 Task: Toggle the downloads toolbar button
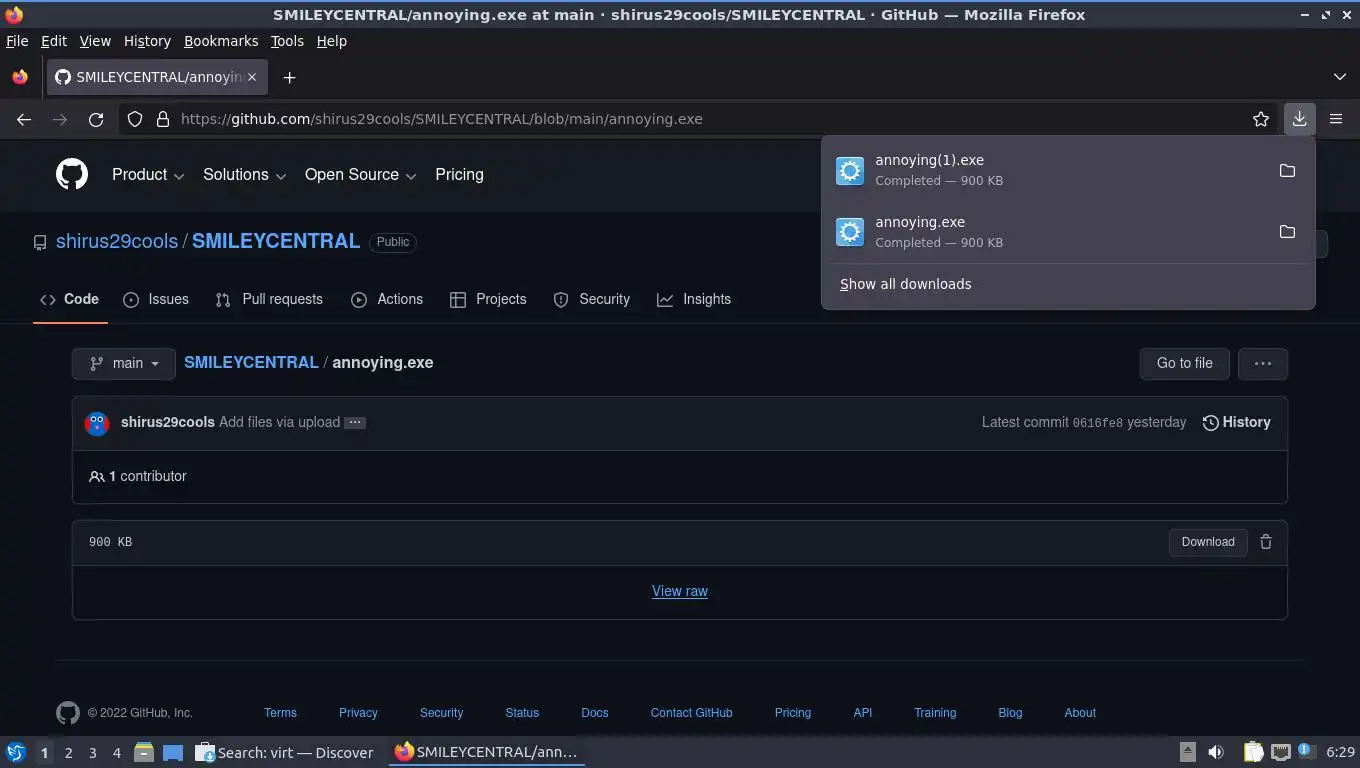pyautogui.click(x=1299, y=119)
